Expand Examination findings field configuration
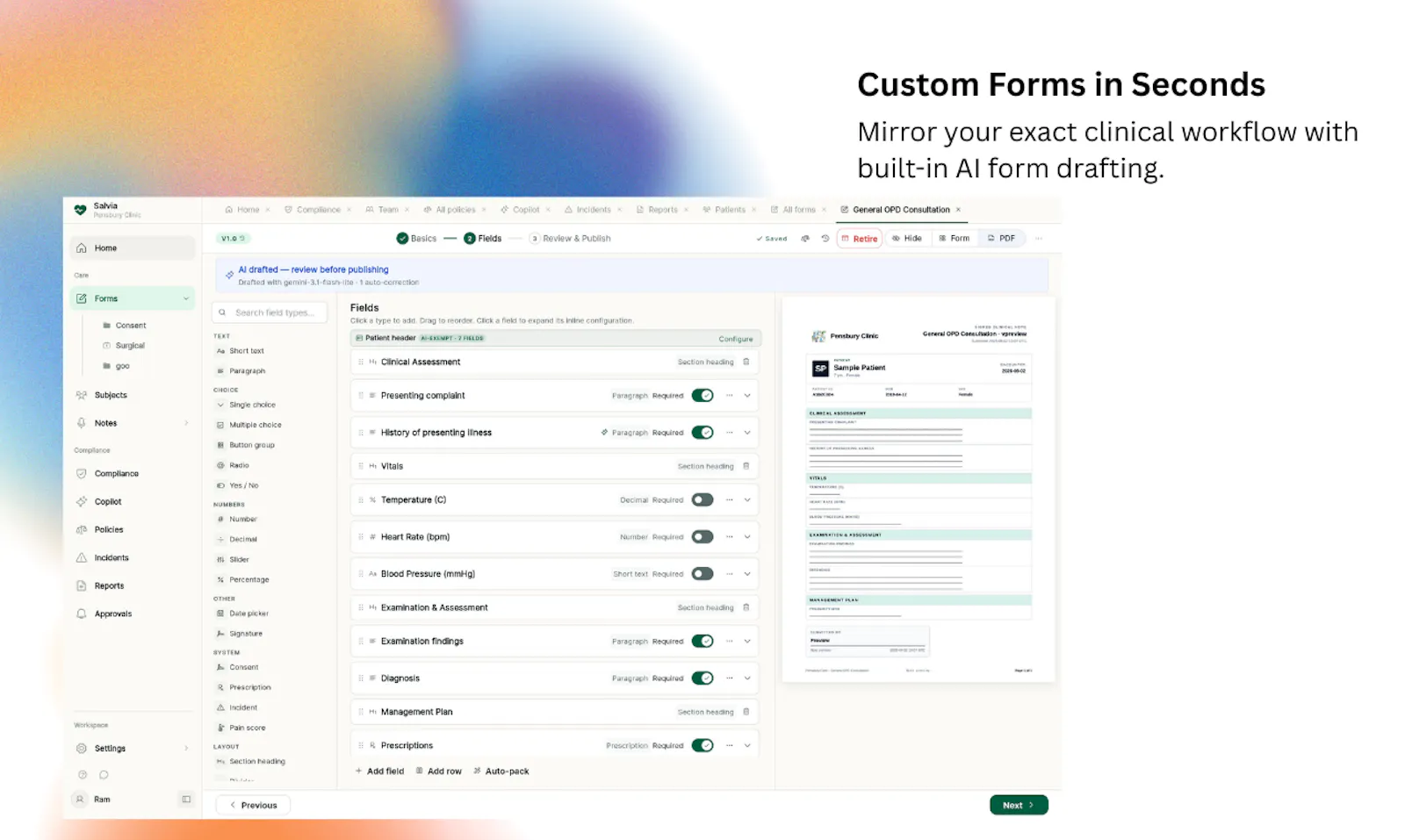Screen dimensions: 1405x840 747,642
